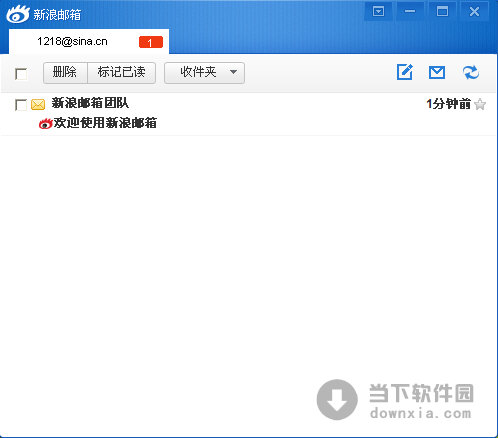Open the title bar dropdown menu icon
The width and height of the screenshot is (498, 438).
pyautogui.click(x=378, y=12)
